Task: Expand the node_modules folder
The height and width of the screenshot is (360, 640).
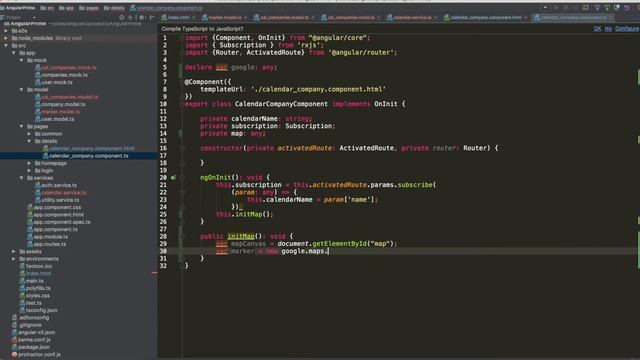Action: coord(6,38)
